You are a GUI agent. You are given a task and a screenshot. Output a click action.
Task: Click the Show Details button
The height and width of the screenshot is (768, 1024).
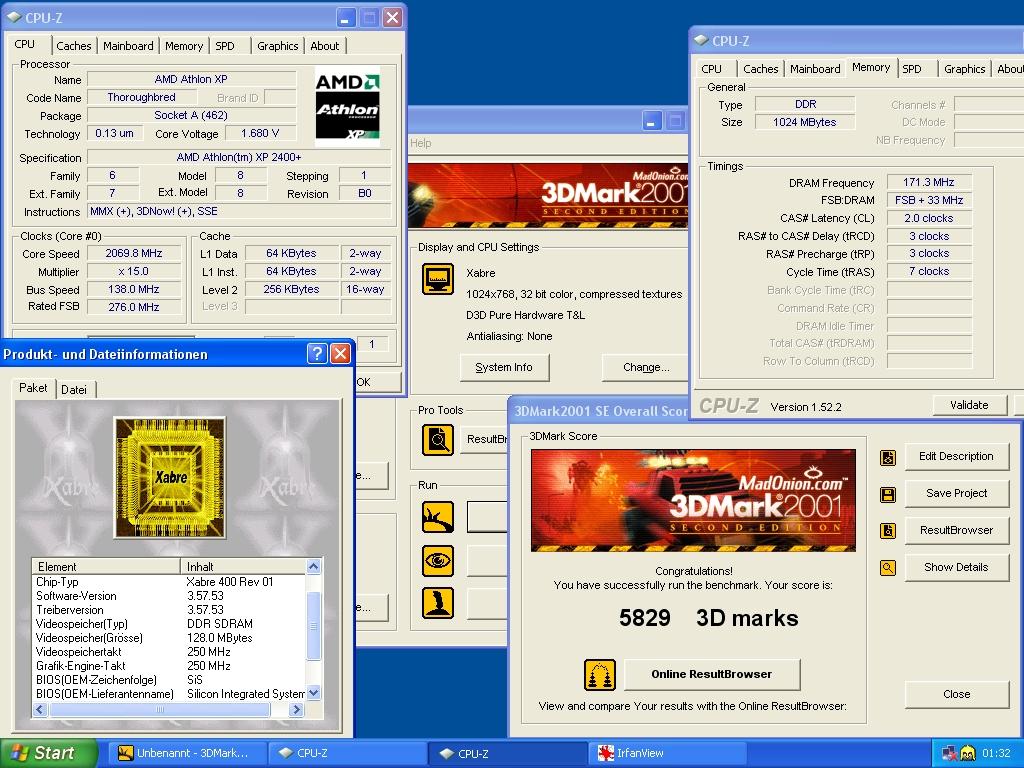point(956,567)
